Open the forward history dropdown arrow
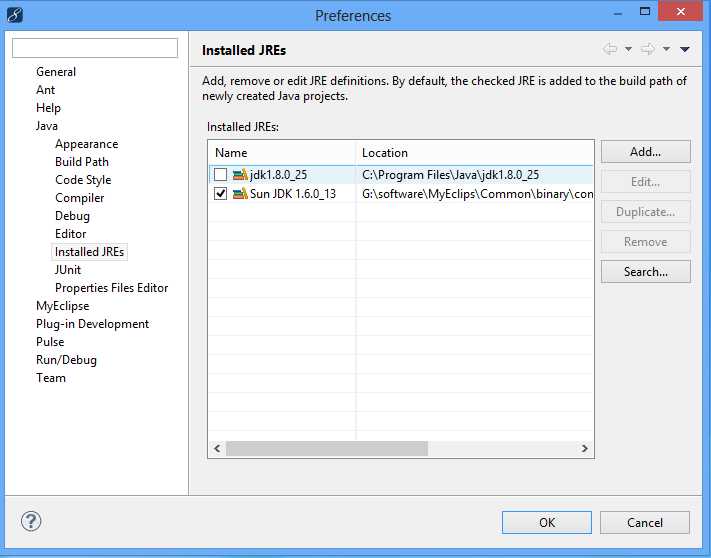711x558 pixels. click(666, 49)
